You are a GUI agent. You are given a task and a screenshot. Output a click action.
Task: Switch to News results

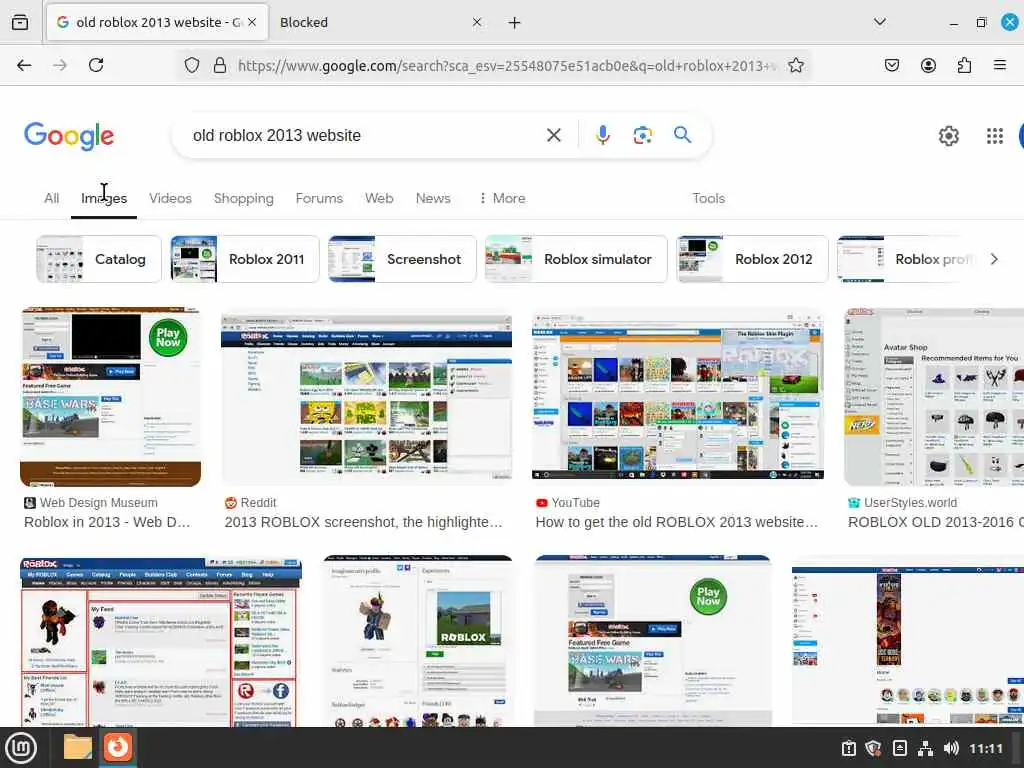(x=433, y=198)
